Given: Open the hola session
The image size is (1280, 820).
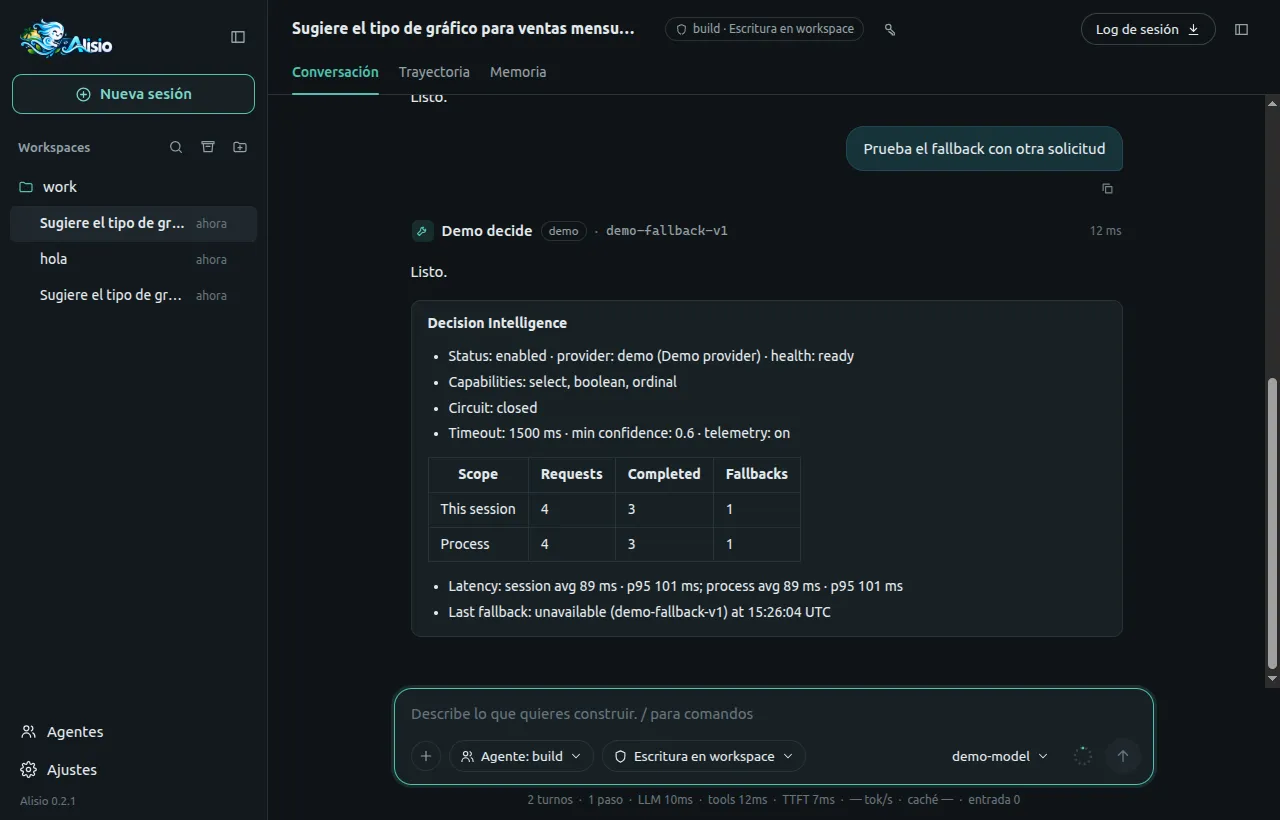Looking at the screenshot, I should tap(133, 259).
